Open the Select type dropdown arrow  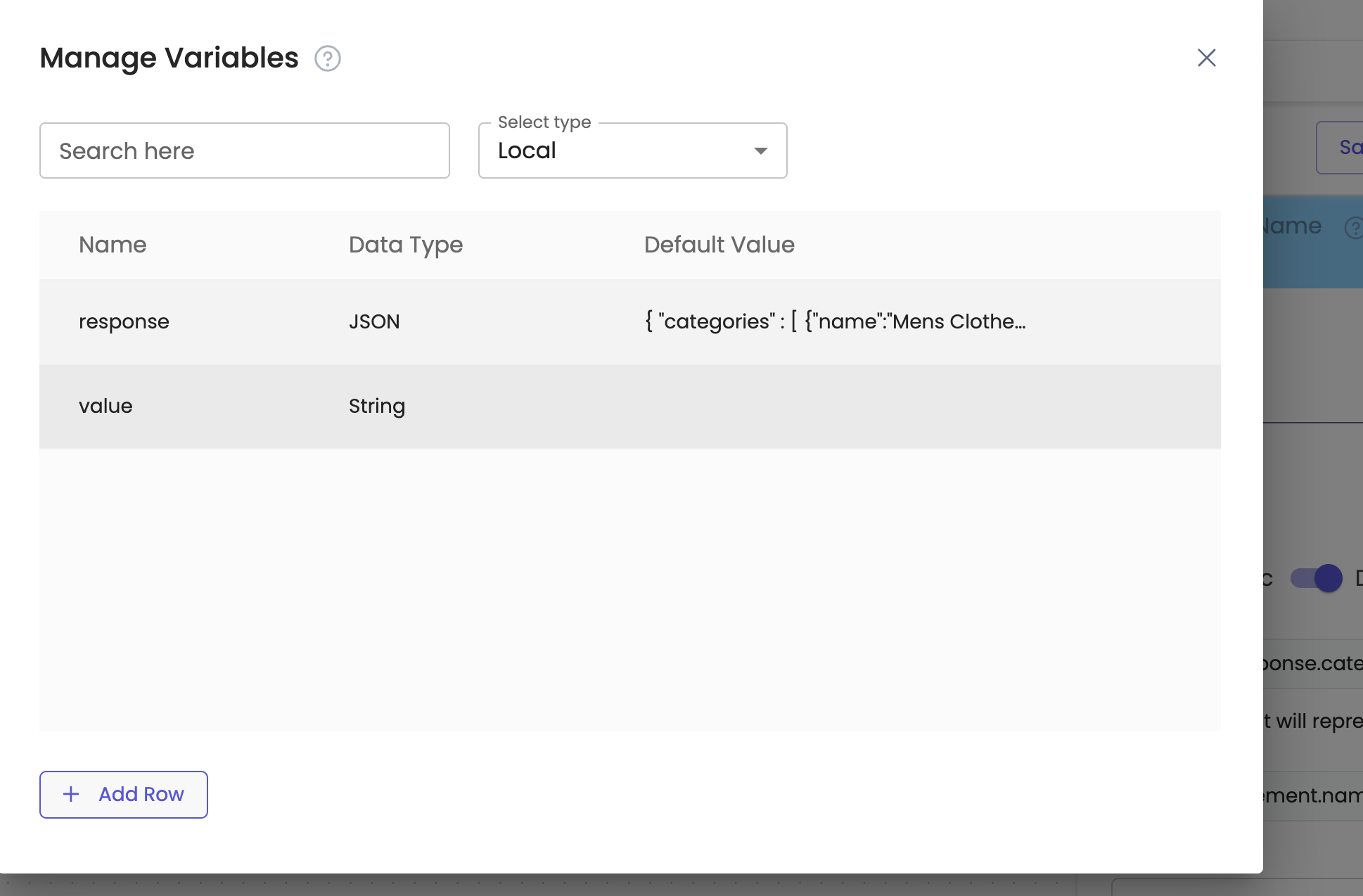point(760,151)
